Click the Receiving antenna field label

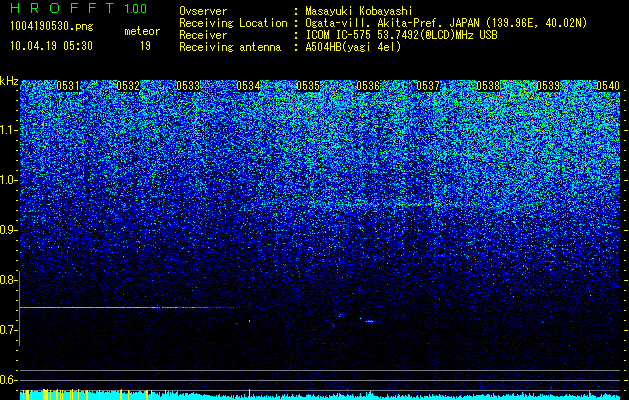(x=230, y=47)
